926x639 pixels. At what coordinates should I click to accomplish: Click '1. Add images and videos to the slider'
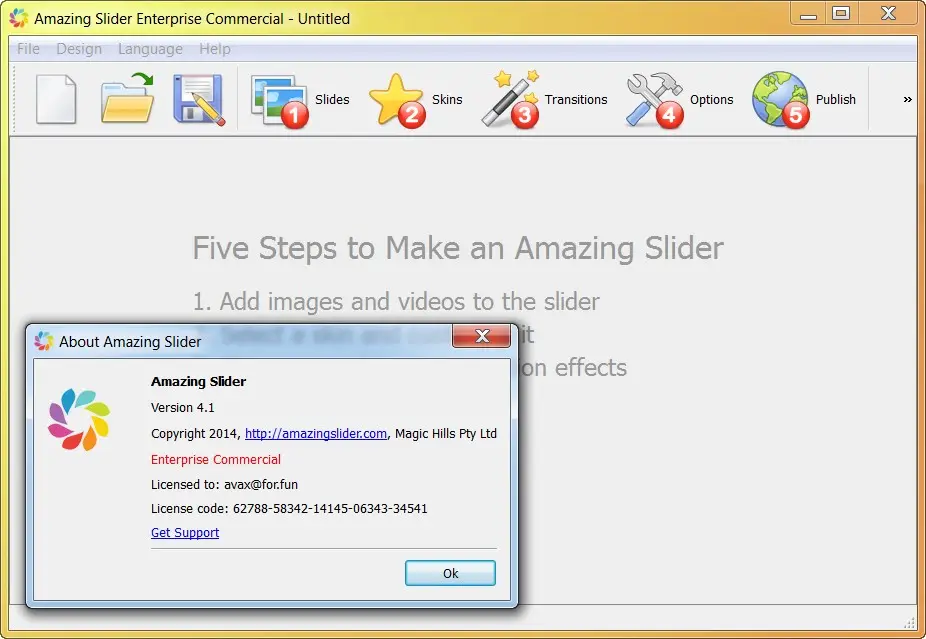[x=396, y=302]
